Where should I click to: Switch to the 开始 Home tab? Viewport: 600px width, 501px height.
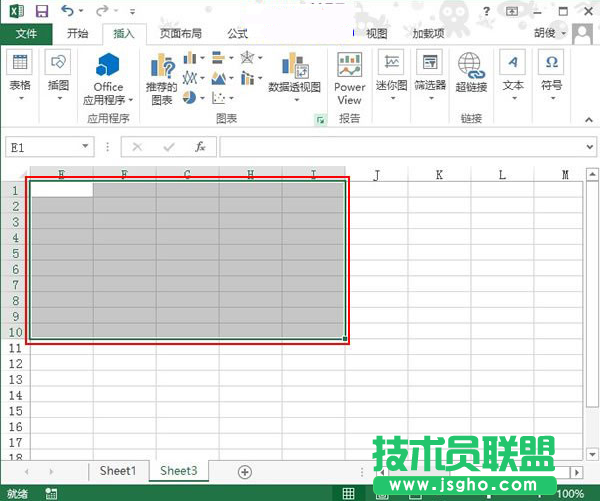point(78,34)
